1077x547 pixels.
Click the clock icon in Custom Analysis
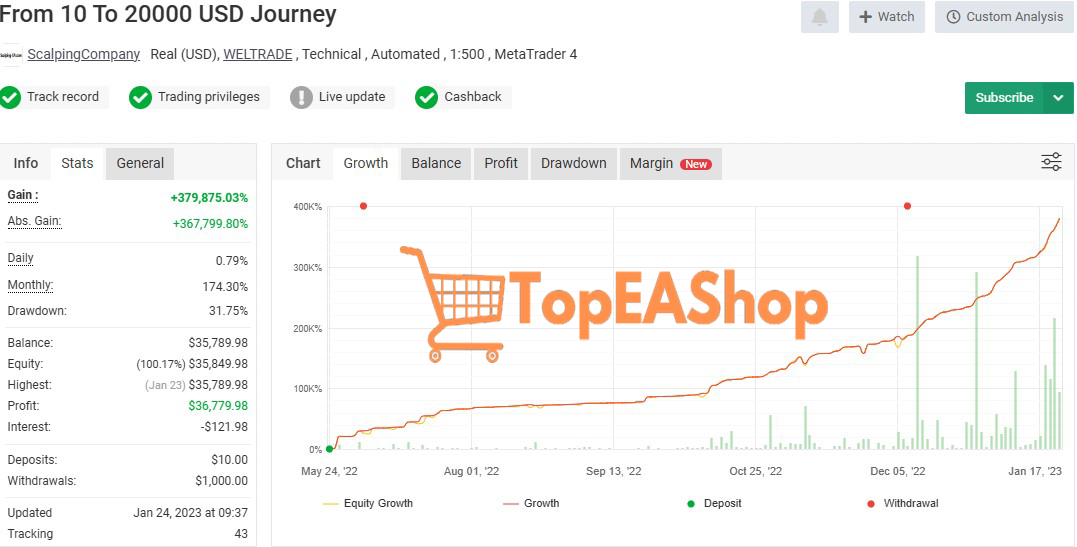(953, 17)
